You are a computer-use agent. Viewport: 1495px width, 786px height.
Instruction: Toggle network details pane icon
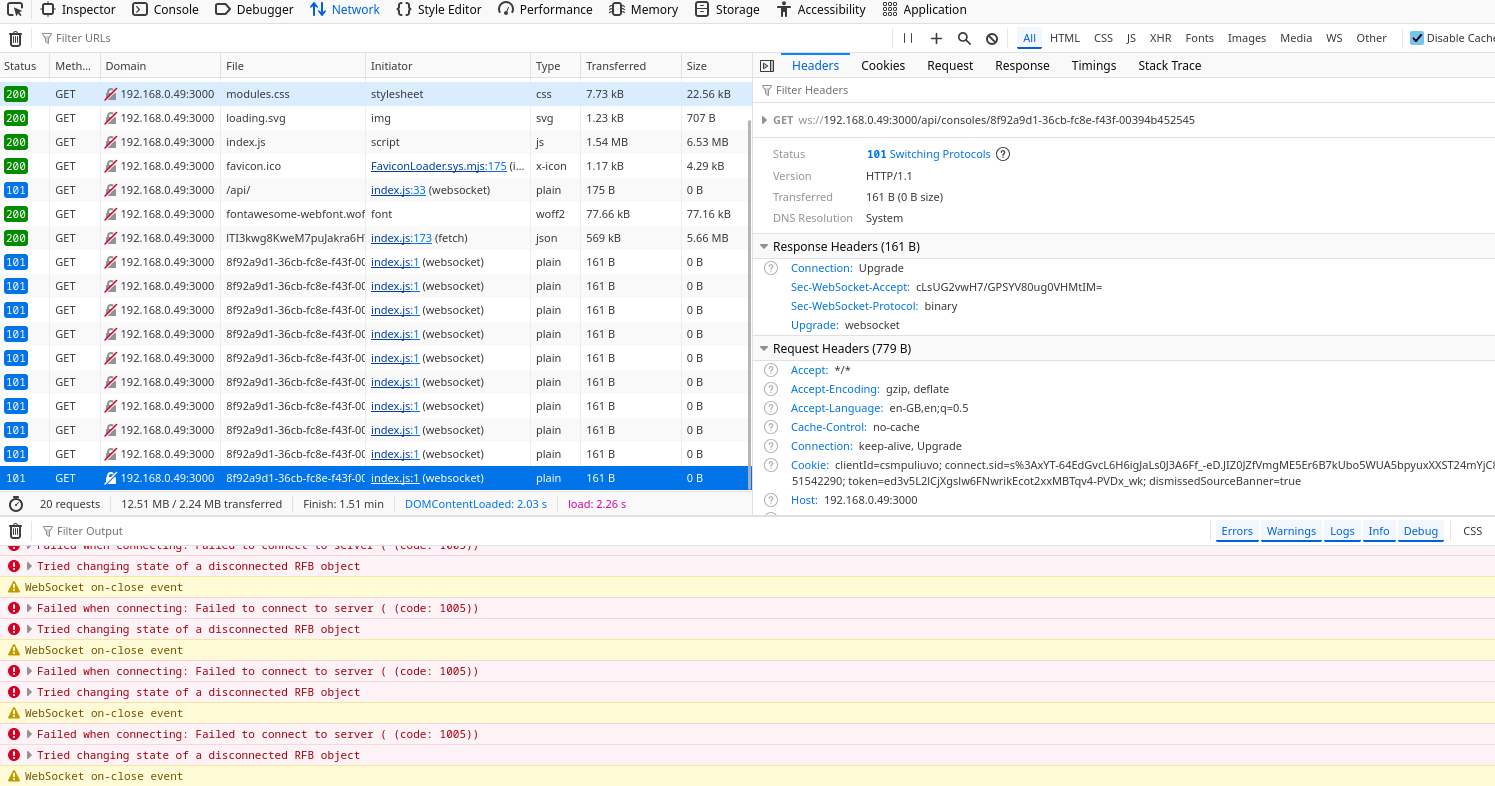767,65
